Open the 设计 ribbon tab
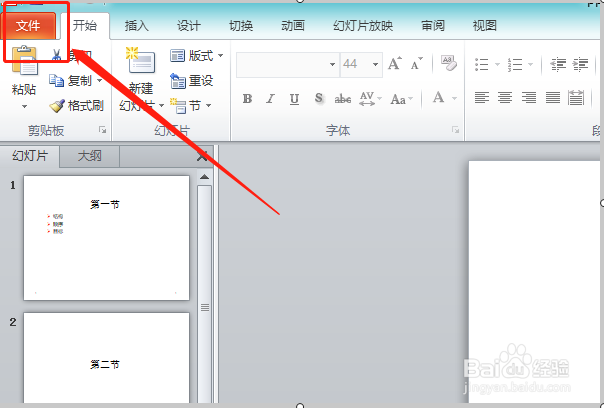Viewport: 604px width, 408px height. [x=189, y=26]
